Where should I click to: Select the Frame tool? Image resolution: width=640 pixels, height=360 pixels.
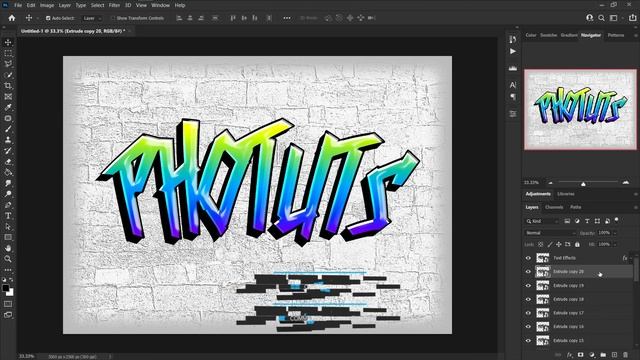(x=8, y=97)
